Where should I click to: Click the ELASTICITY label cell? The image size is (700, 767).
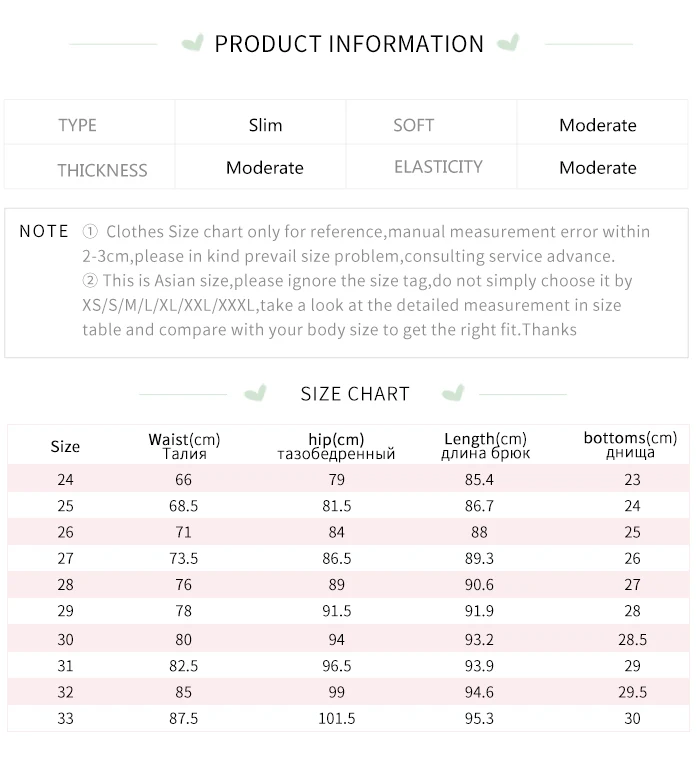tap(431, 167)
